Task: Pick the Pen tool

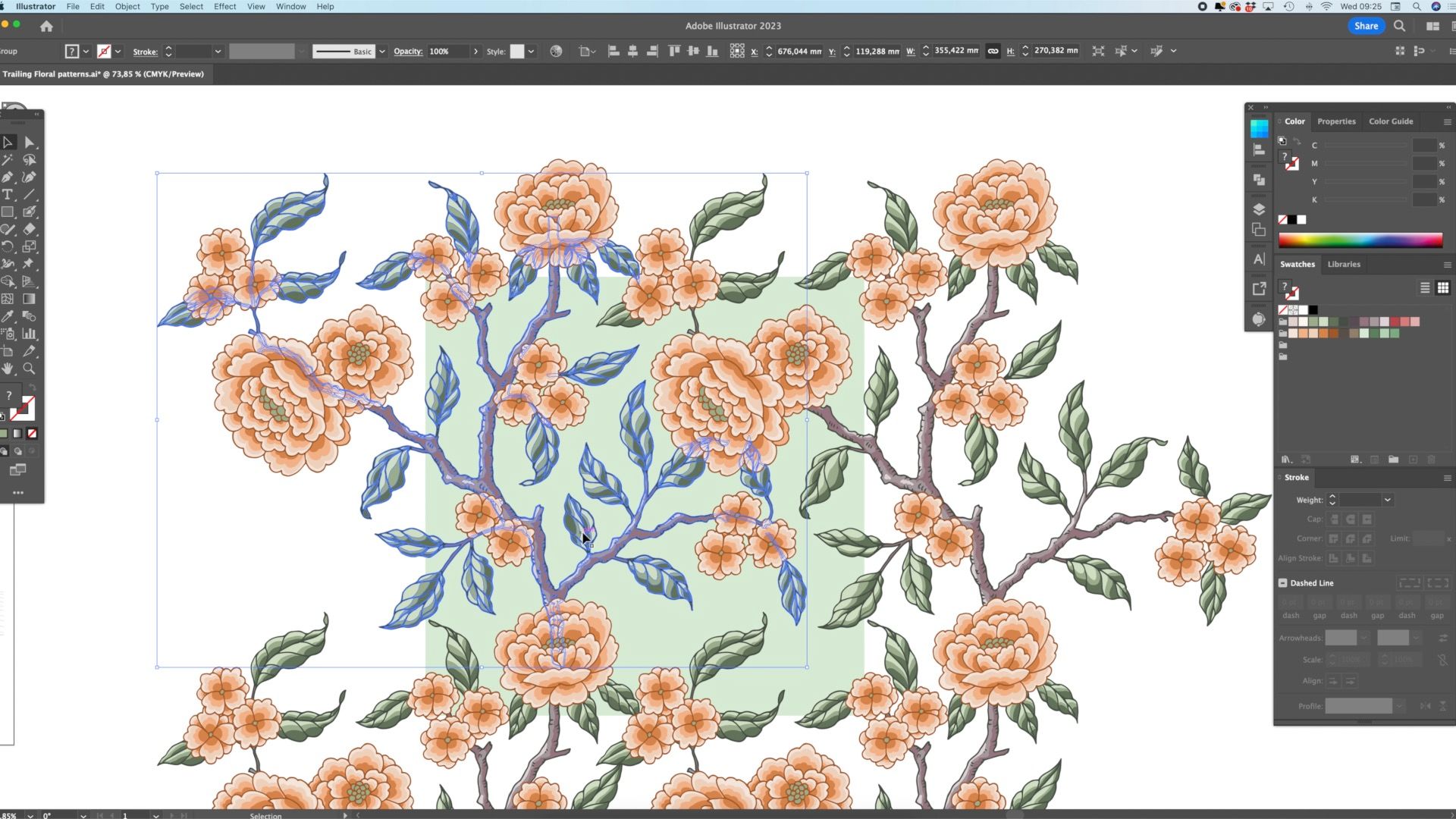Action: click(8, 177)
